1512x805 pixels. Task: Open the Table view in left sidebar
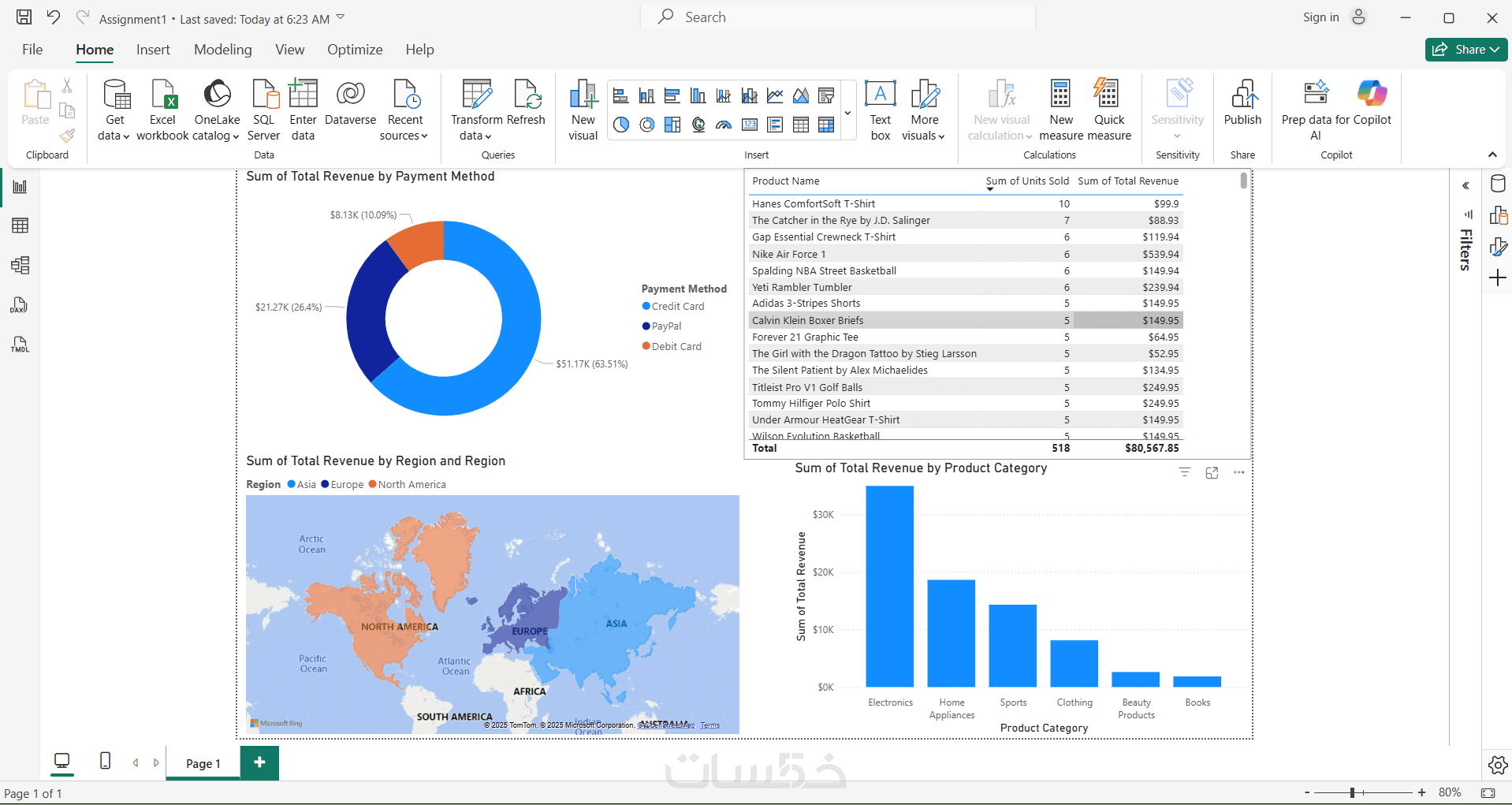20,225
